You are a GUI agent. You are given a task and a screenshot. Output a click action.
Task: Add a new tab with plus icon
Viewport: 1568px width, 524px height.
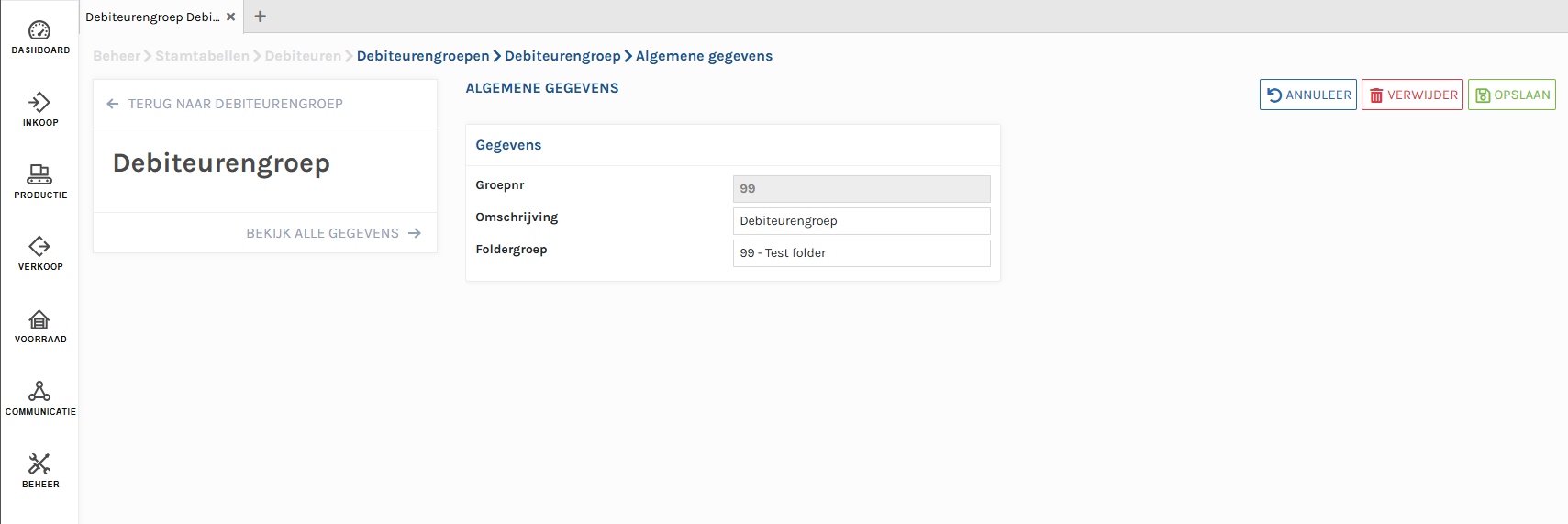point(261,17)
